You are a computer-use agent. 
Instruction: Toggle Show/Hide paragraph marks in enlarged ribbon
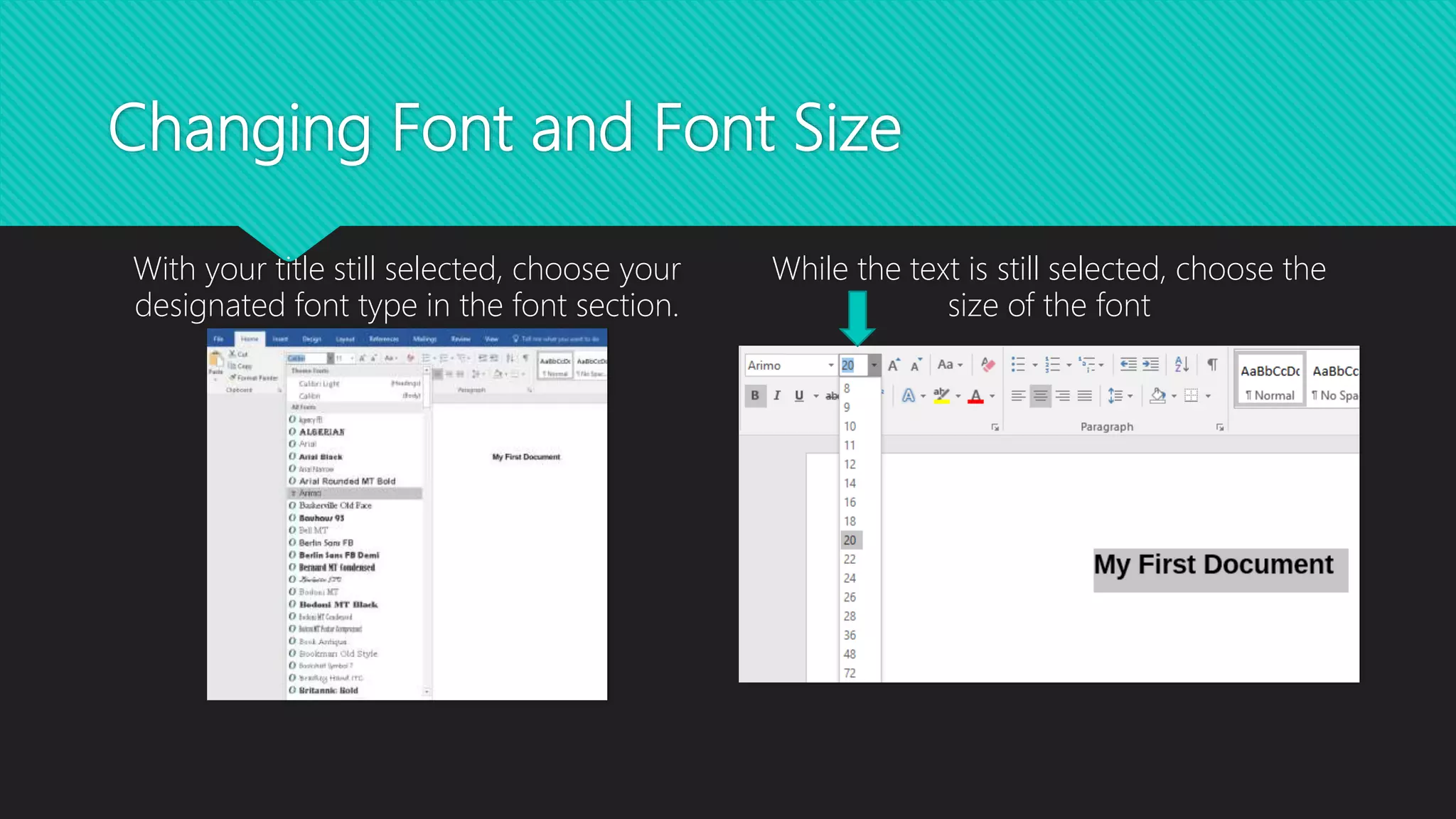[x=1212, y=365]
